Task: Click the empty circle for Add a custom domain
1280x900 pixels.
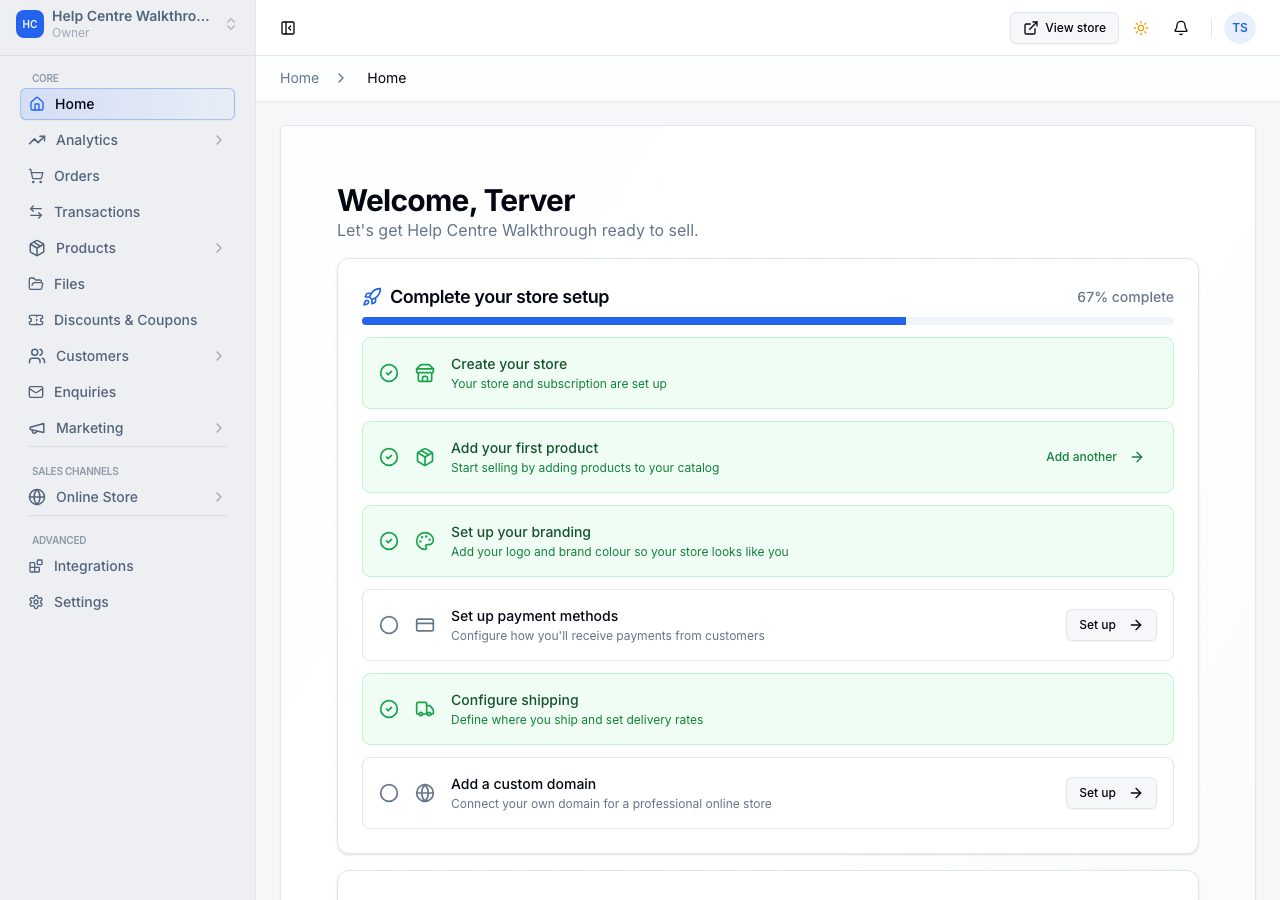Action: tap(389, 793)
